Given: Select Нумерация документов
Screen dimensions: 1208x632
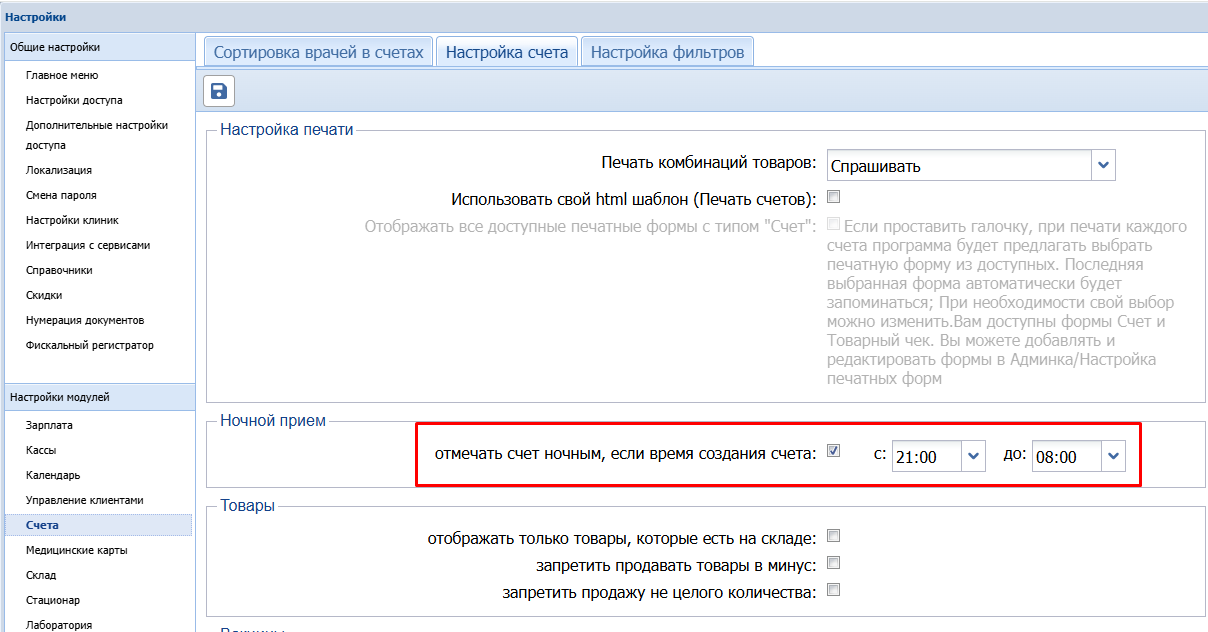Looking at the screenshot, I should coord(85,320).
